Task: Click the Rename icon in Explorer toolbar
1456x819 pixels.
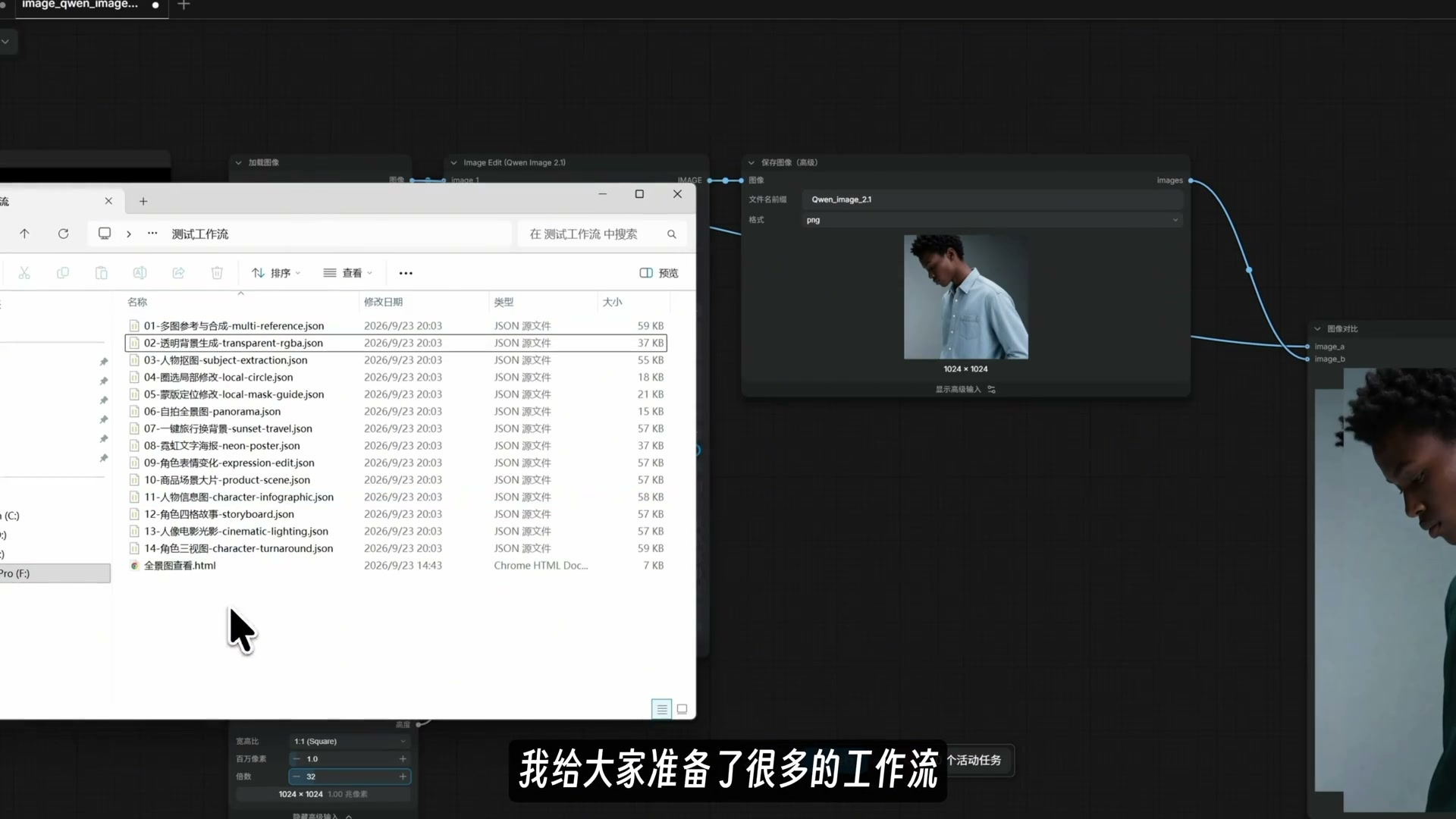Action: [x=140, y=273]
